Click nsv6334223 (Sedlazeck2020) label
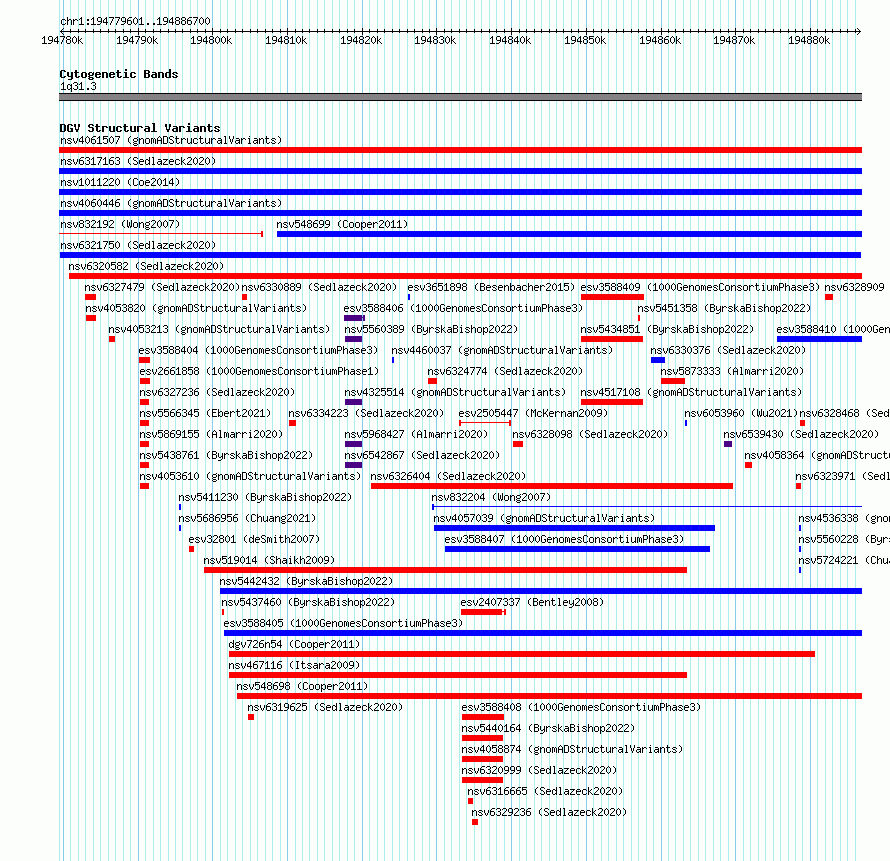Screen dimensions: 890x861 point(366,413)
